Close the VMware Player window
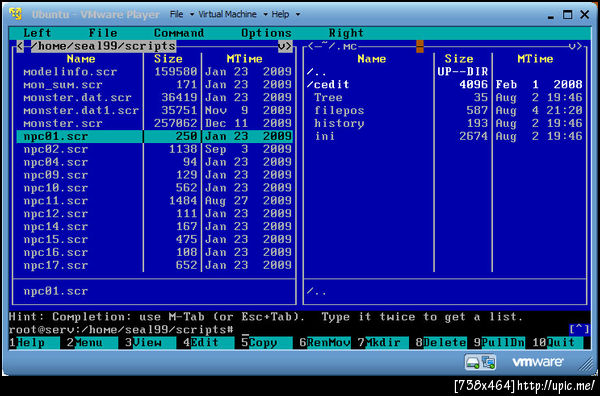Image resolution: width=600 pixels, height=396 pixels. (x=585, y=15)
